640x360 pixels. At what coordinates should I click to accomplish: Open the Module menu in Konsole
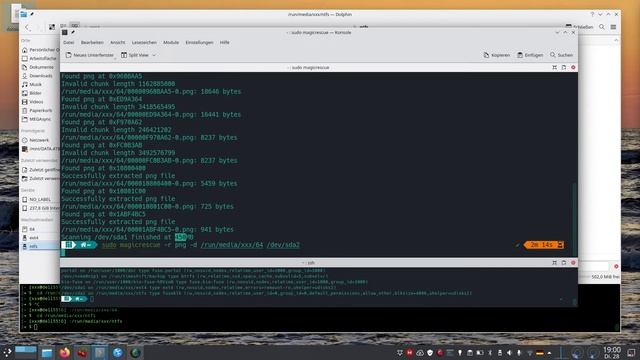171,42
